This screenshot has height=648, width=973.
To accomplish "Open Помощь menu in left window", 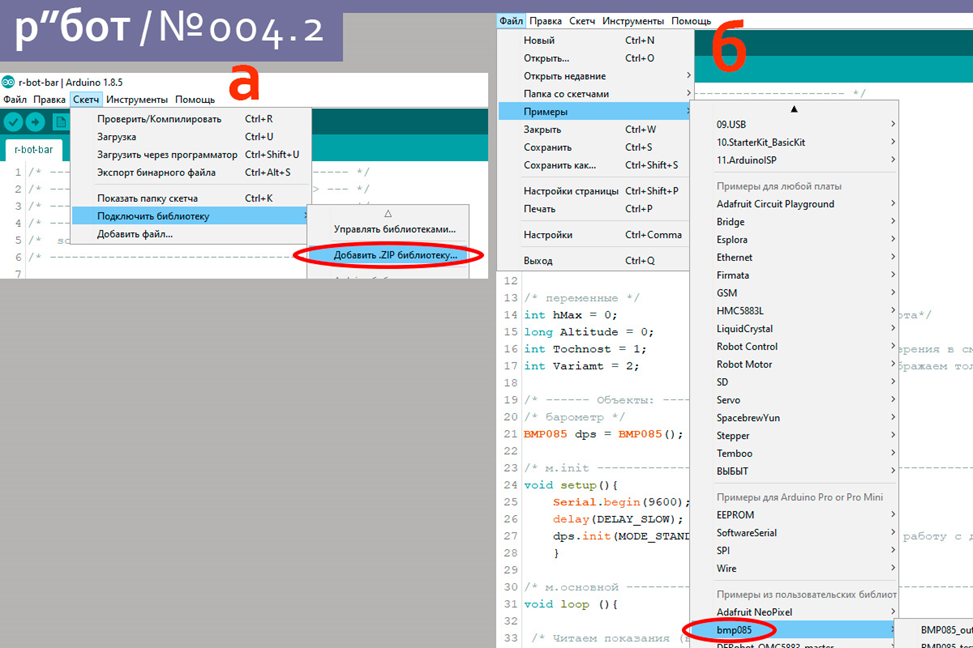I will (195, 99).
